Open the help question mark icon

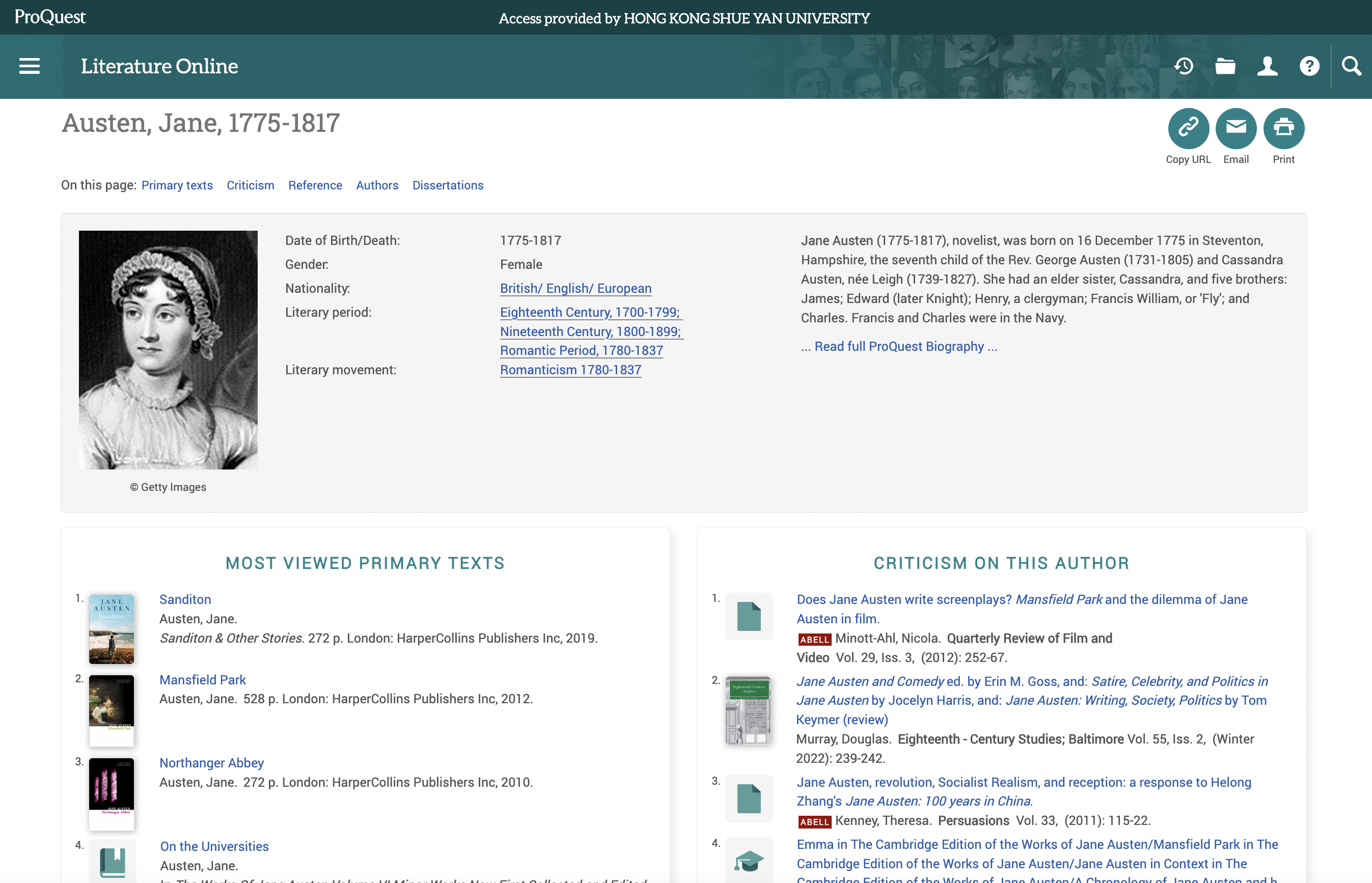coord(1309,66)
